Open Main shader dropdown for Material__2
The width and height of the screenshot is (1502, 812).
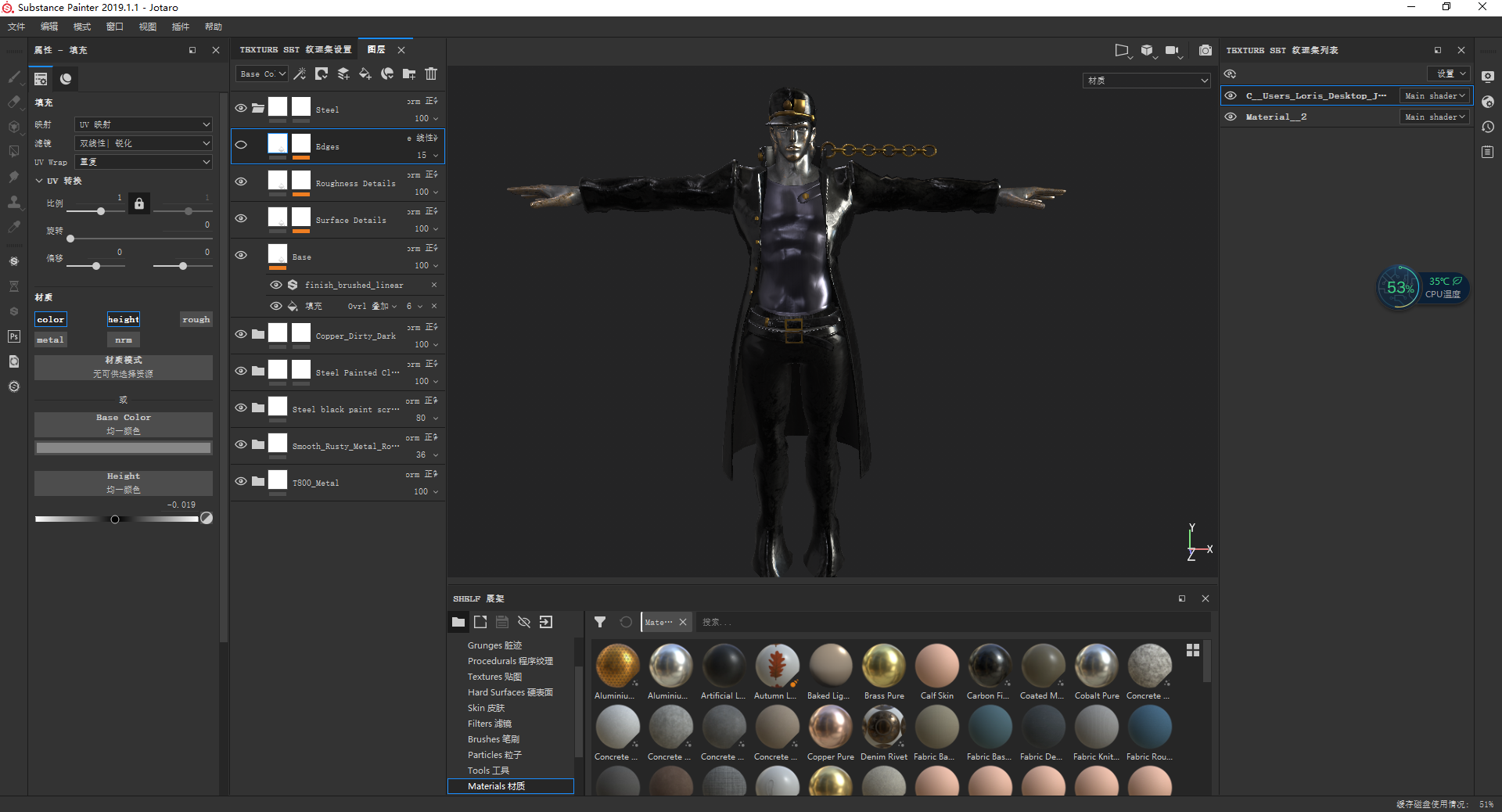tap(1434, 117)
